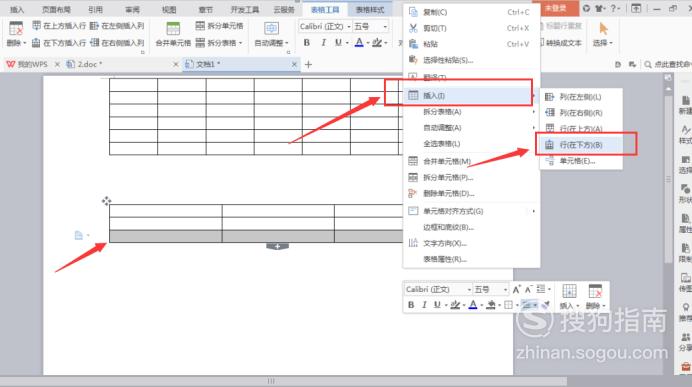The width and height of the screenshot is (692, 387).
Task: Open the Select (选择) ribbon dropdown
Action: pyautogui.click(x=603, y=34)
